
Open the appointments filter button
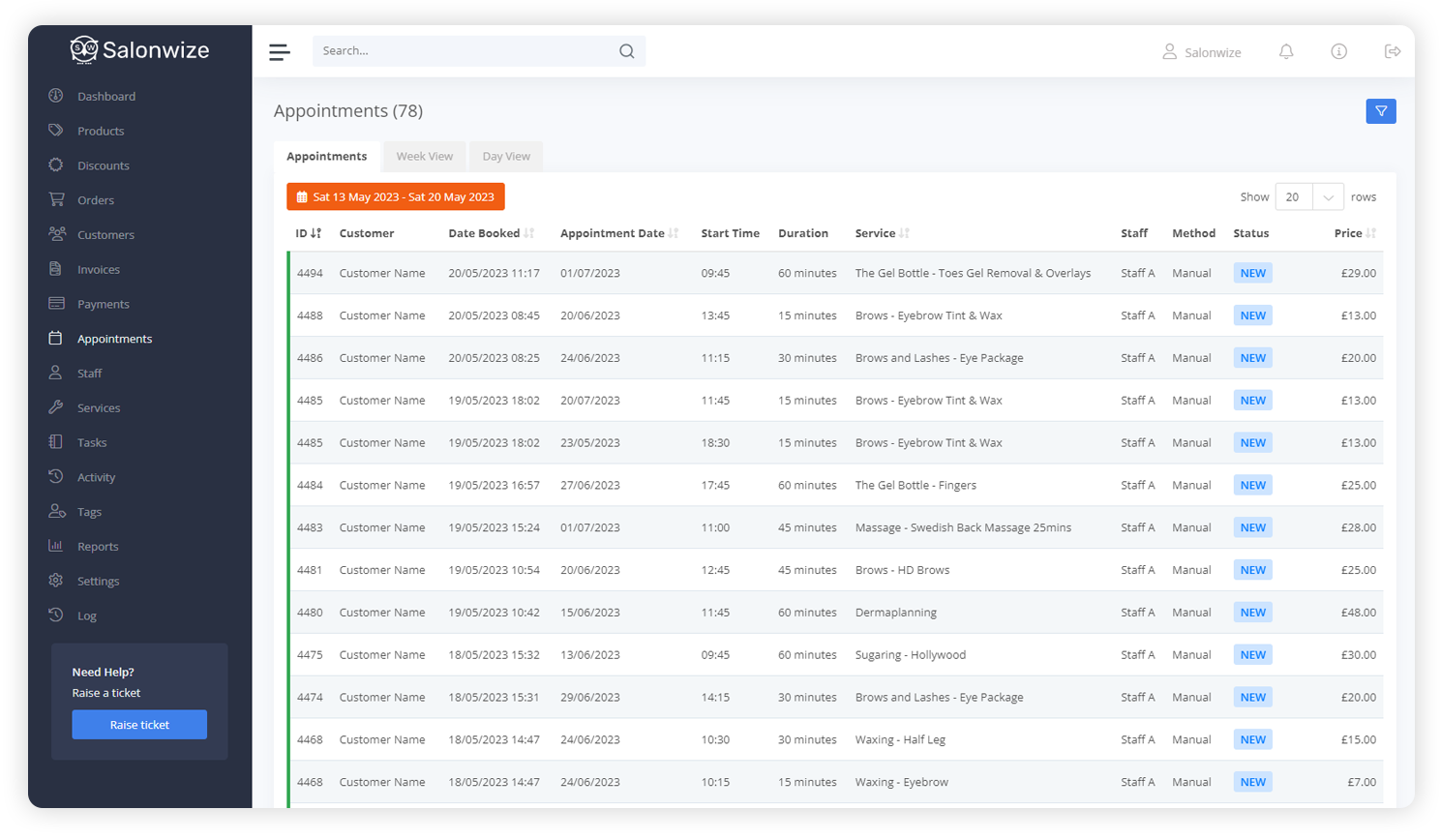point(1381,111)
